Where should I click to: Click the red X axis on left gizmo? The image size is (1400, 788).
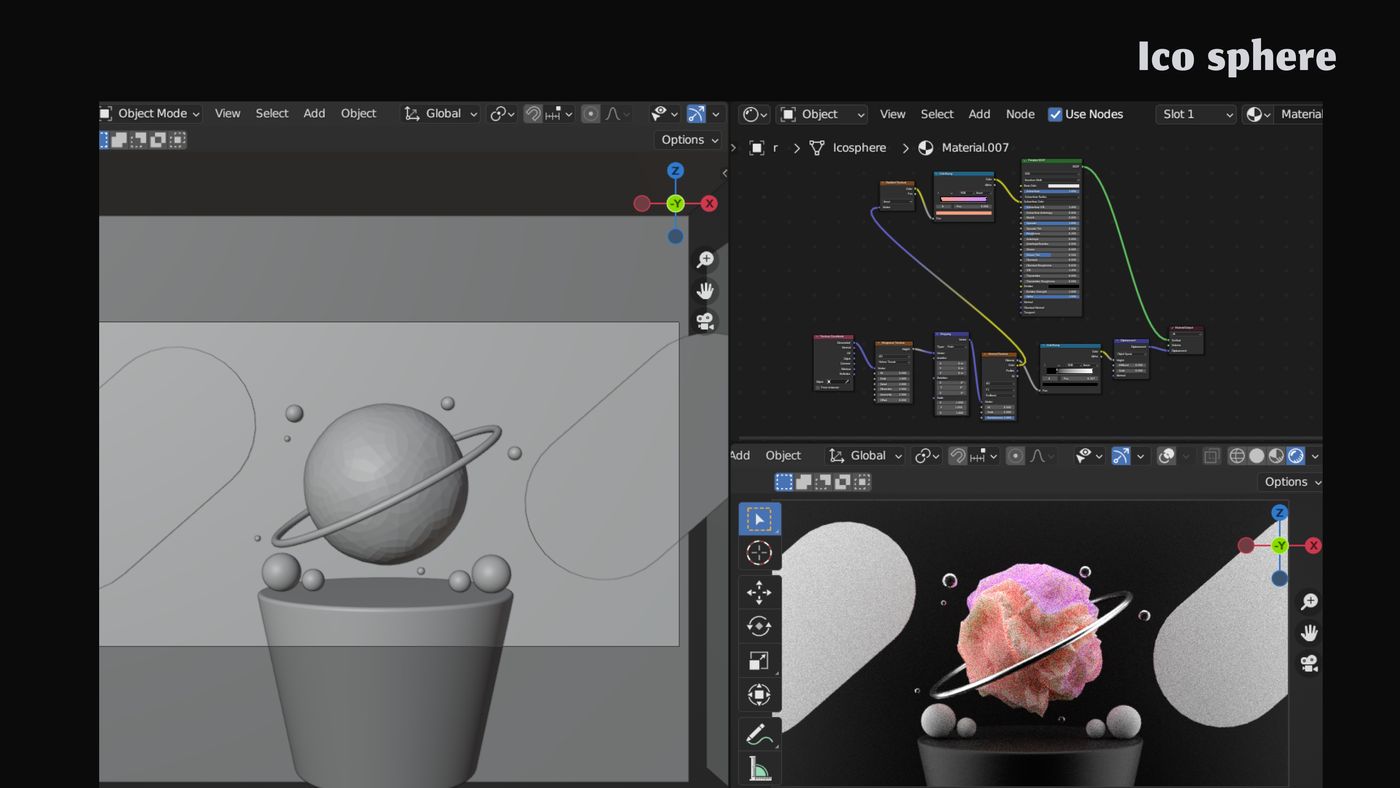(x=709, y=204)
